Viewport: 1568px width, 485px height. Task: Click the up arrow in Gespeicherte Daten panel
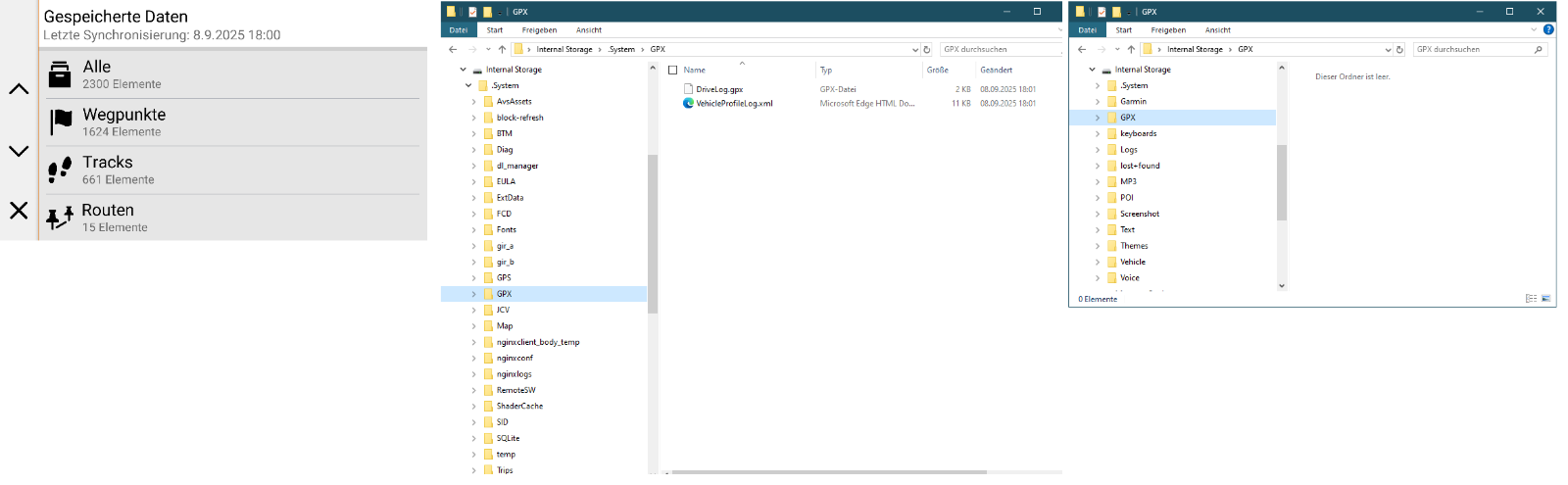[19, 89]
